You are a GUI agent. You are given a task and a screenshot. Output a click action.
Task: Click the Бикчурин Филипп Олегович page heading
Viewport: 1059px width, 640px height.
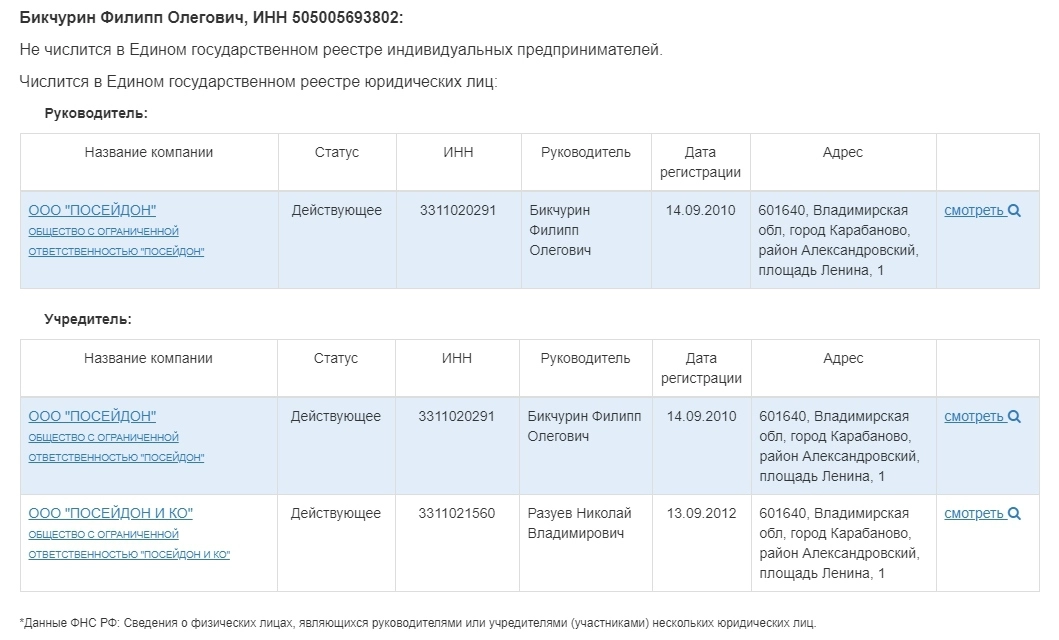pos(212,19)
